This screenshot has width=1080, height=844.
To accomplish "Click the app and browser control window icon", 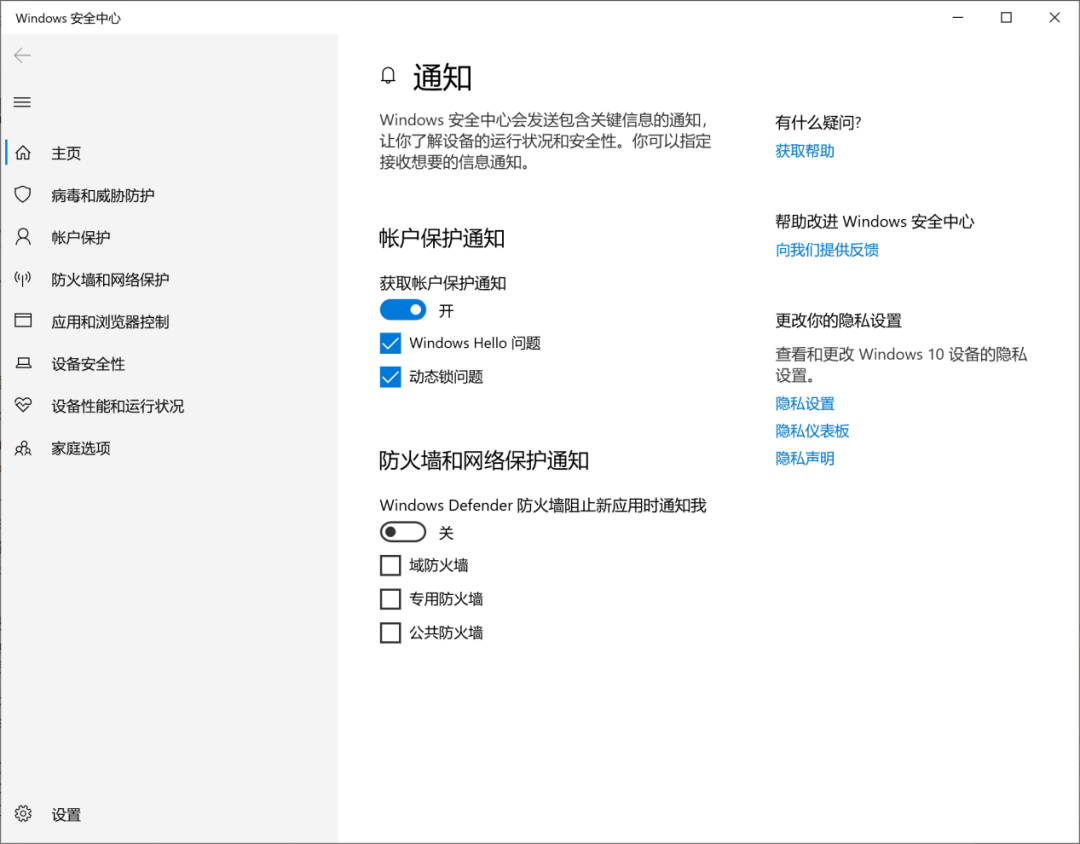I will point(23,320).
